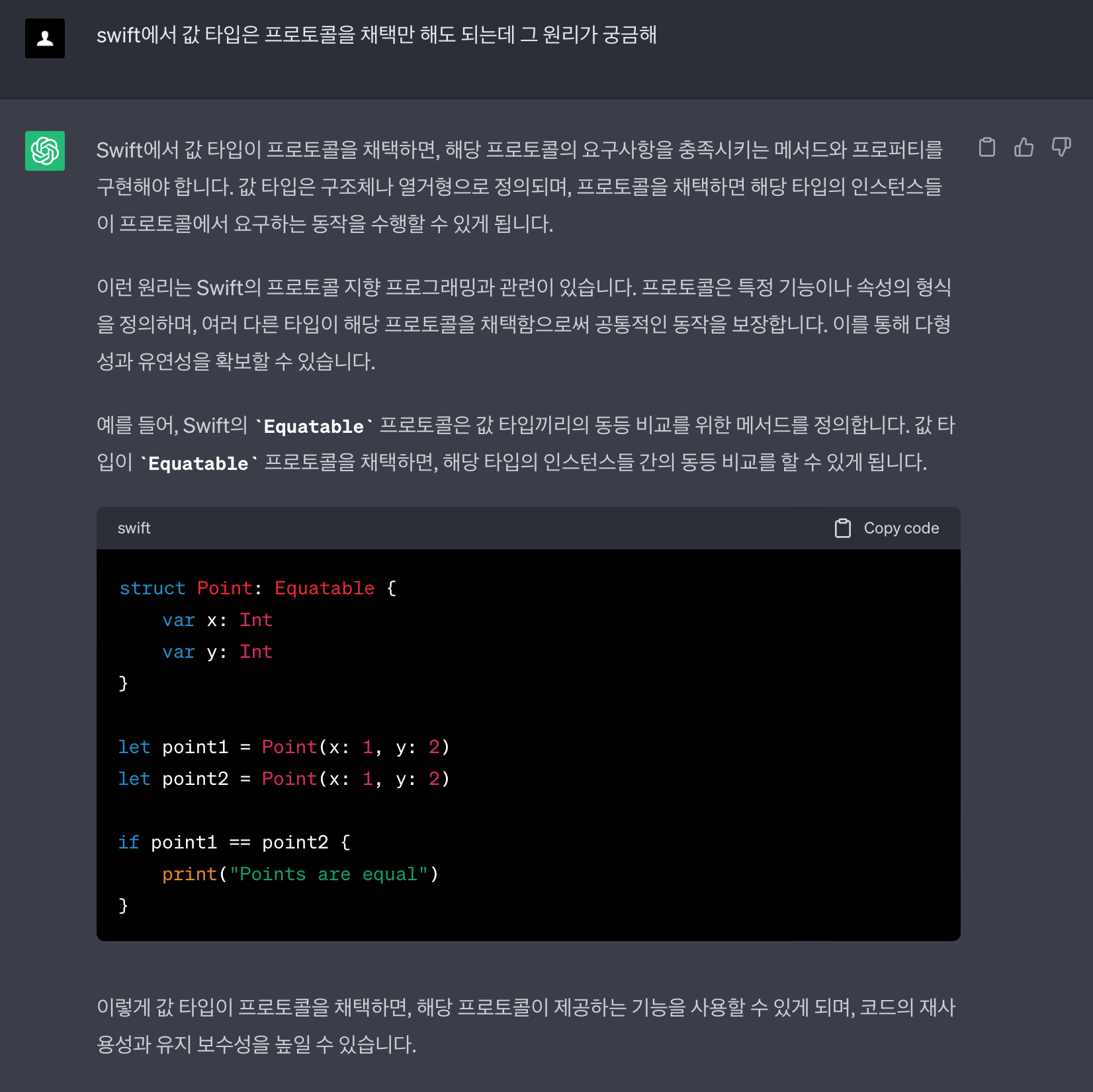Click the 'var y: Int' code line

click(x=218, y=652)
